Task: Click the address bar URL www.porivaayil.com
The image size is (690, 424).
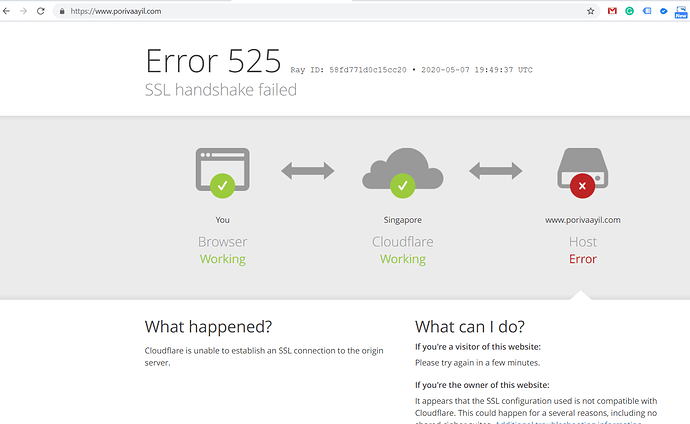Action: point(116,11)
